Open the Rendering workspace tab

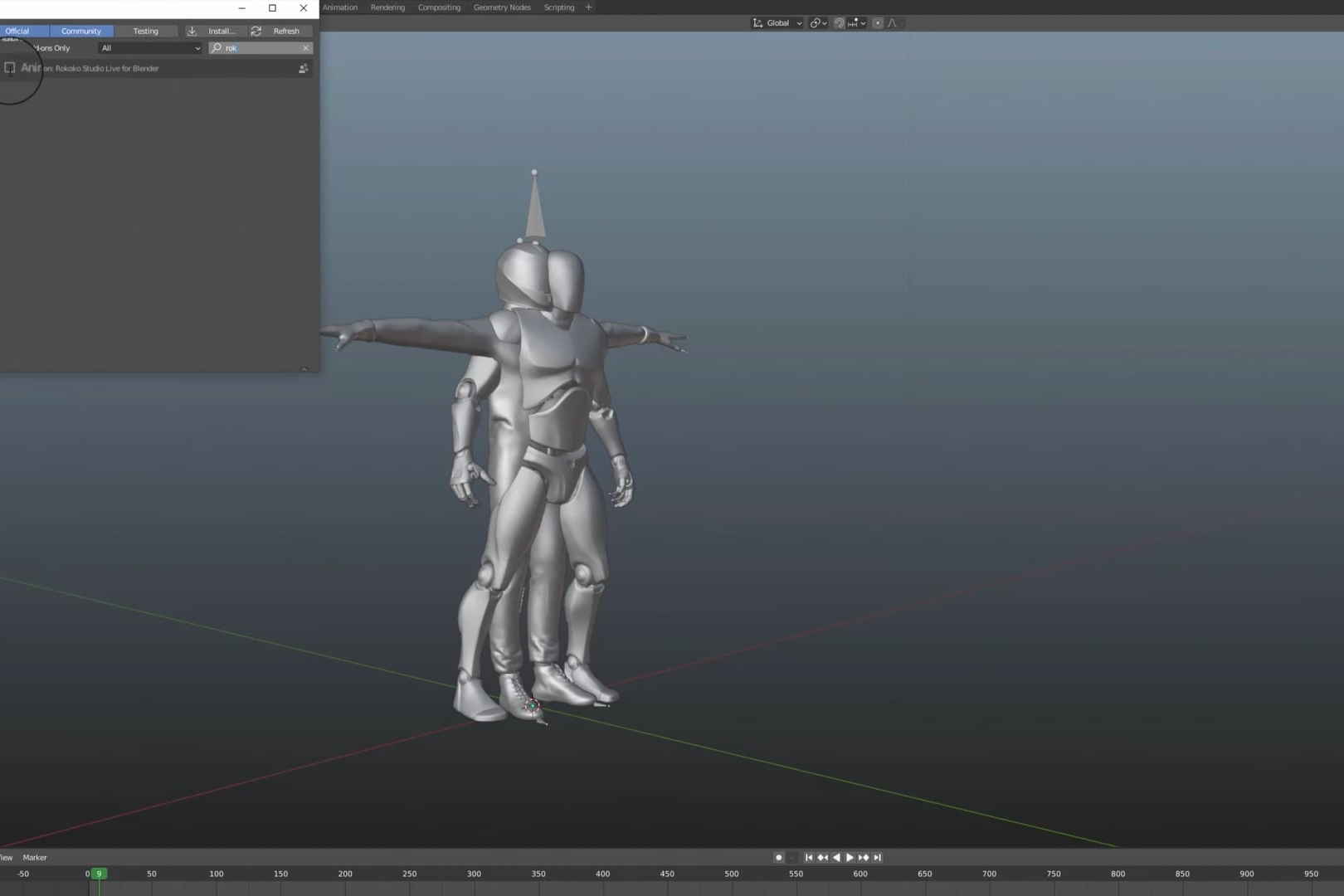[x=387, y=7]
